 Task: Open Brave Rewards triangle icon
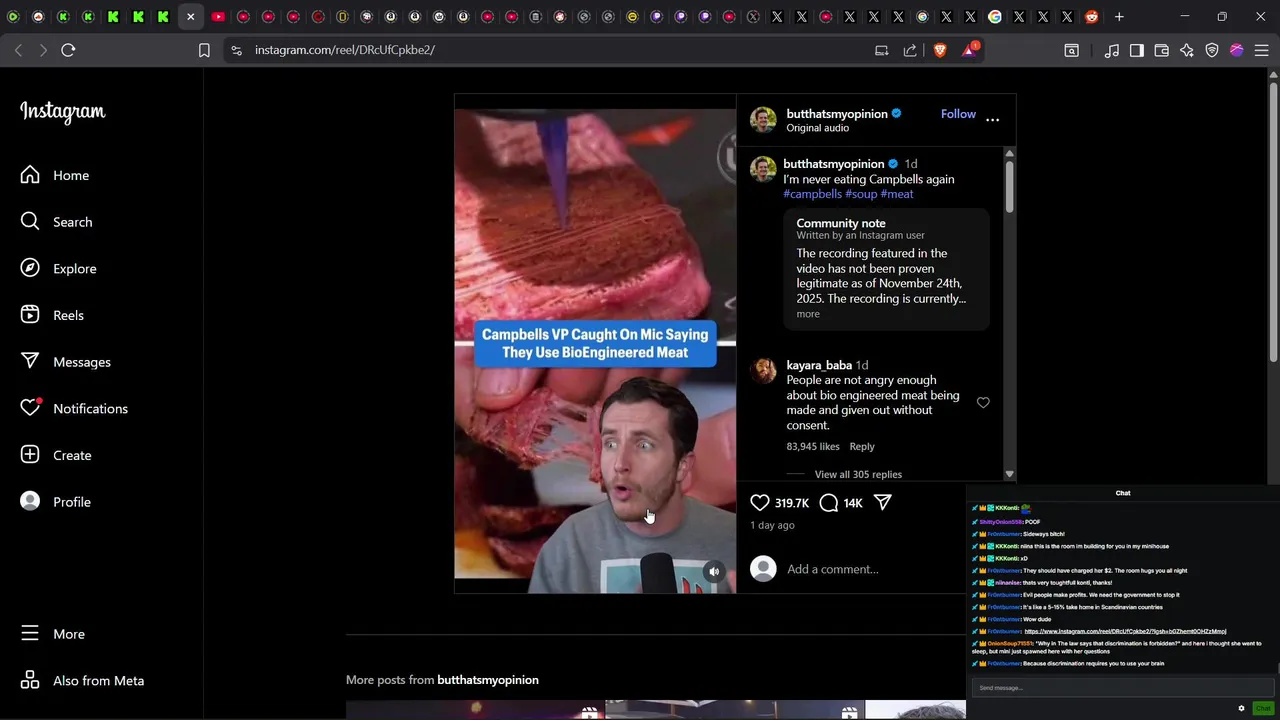click(969, 50)
